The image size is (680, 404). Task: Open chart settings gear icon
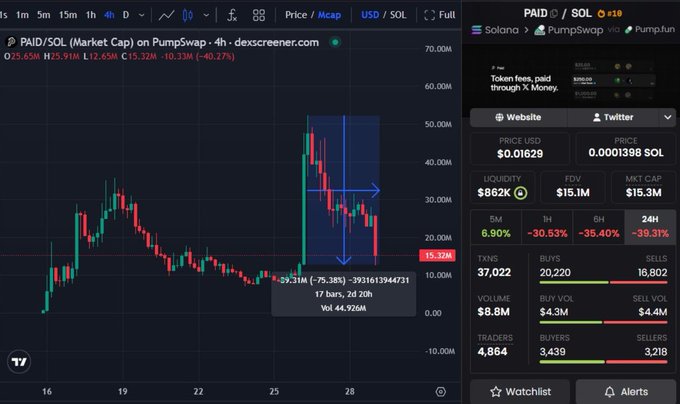441,392
